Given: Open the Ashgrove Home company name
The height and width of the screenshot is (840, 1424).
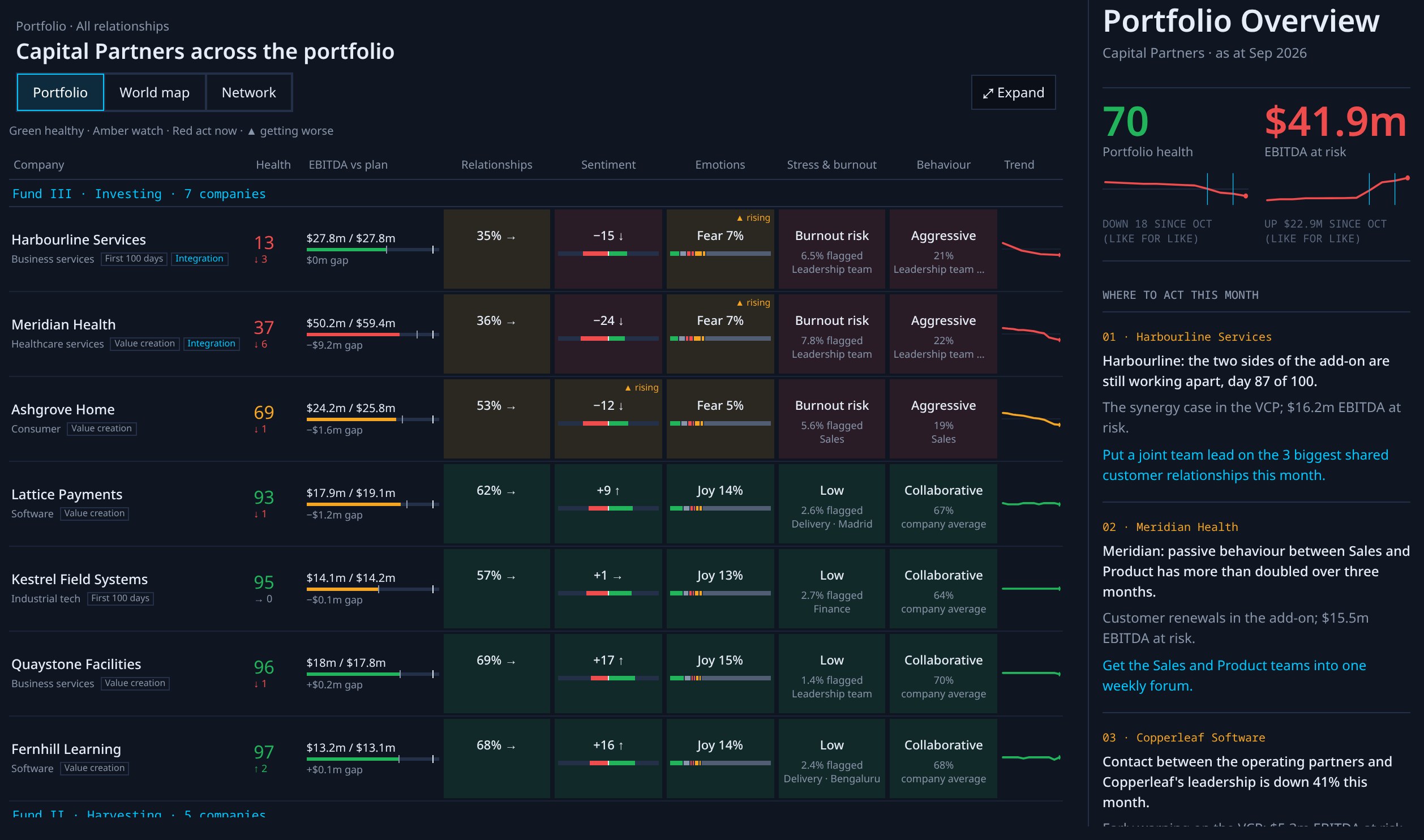Looking at the screenshot, I should click(63, 409).
